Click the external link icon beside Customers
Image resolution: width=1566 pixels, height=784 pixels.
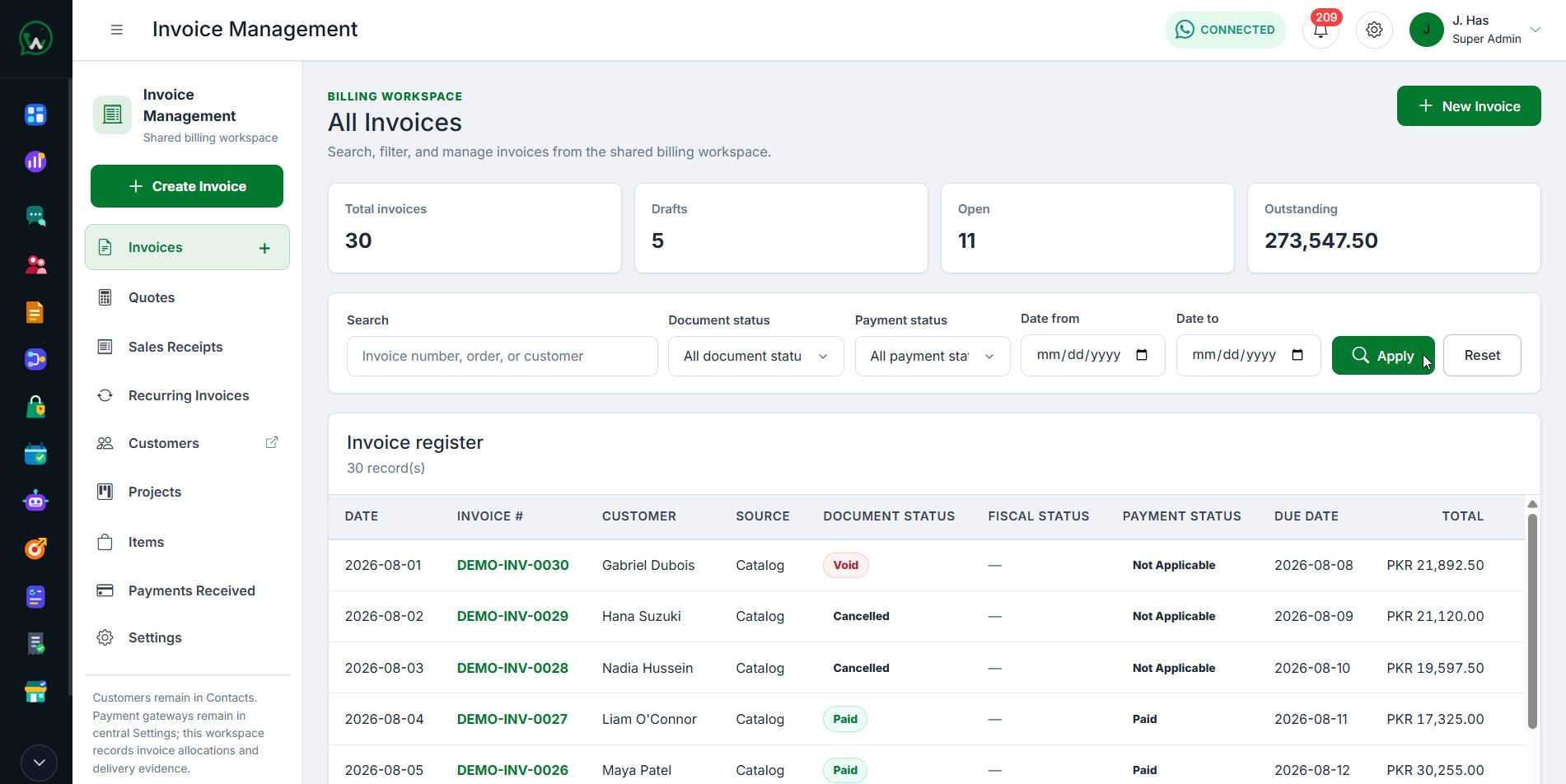point(272,442)
